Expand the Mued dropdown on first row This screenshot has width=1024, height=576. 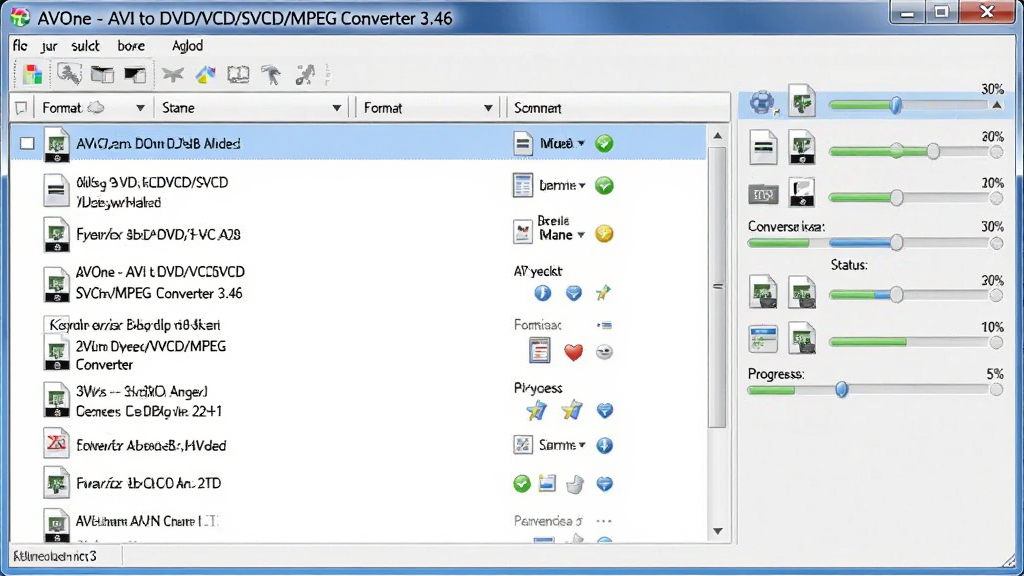click(581, 143)
